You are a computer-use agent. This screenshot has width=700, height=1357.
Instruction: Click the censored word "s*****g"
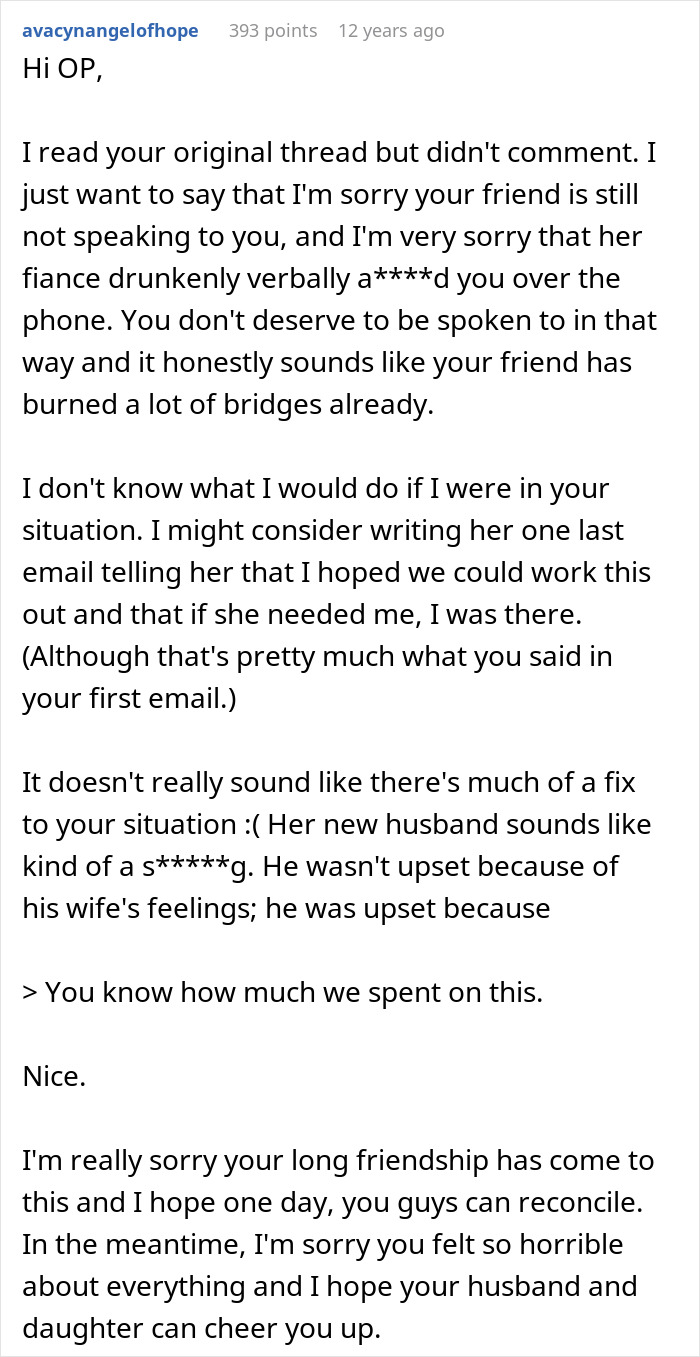click(x=207, y=867)
